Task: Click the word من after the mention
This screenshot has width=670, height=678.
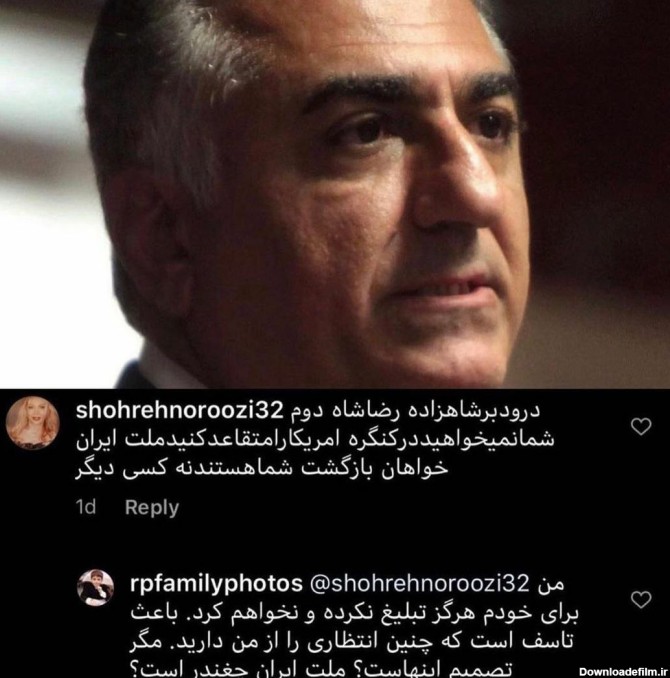Action: coord(551,584)
